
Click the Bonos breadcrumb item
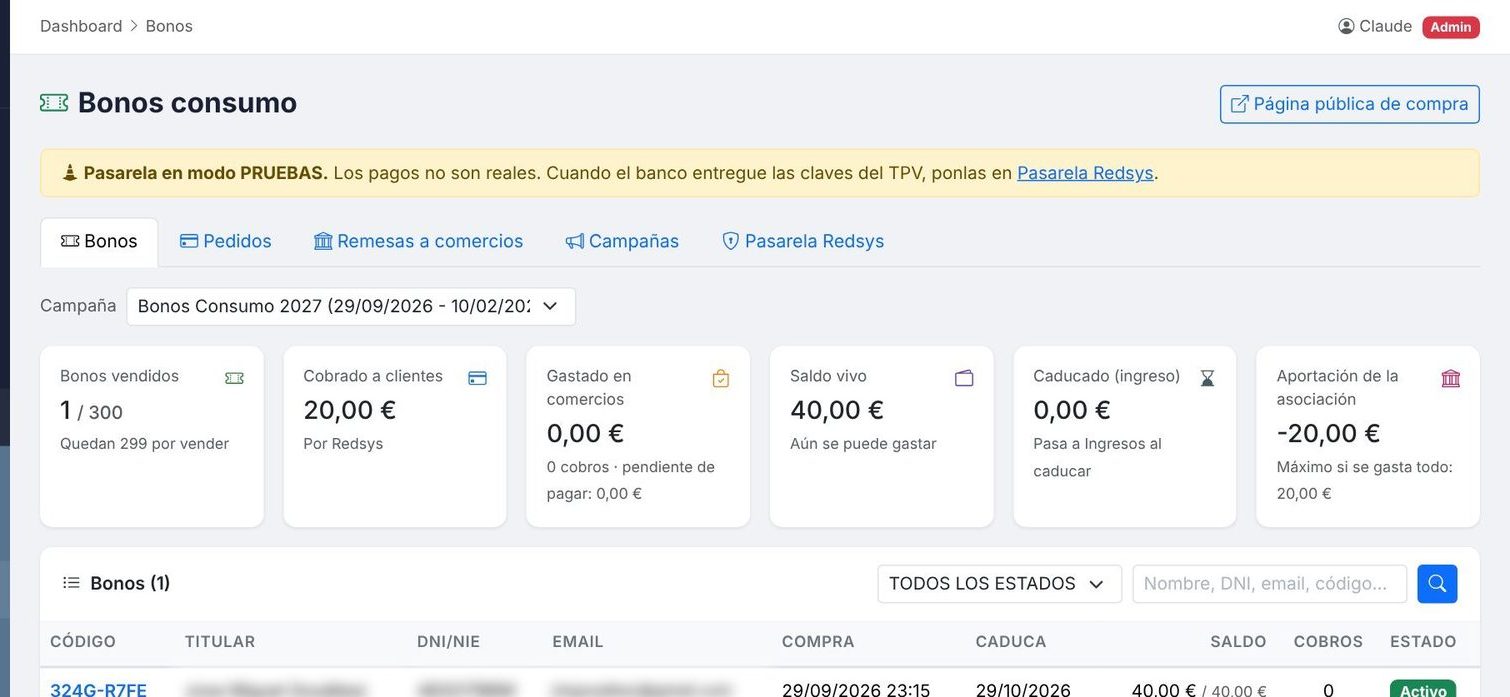[169, 26]
